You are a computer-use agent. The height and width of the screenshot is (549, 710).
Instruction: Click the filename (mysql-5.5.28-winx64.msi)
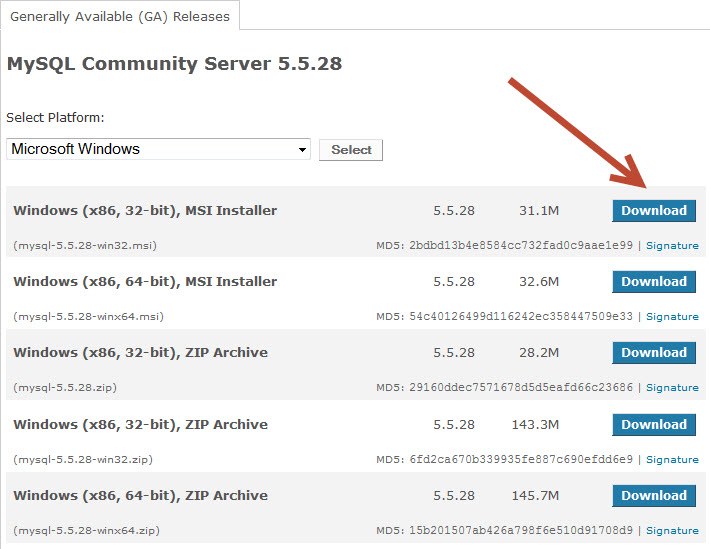[x=88, y=317]
